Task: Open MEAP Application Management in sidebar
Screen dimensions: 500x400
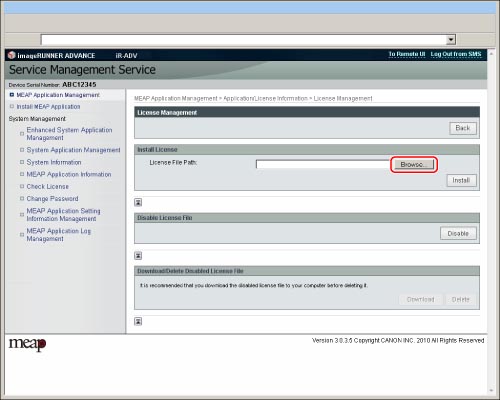Action: click(x=58, y=95)
